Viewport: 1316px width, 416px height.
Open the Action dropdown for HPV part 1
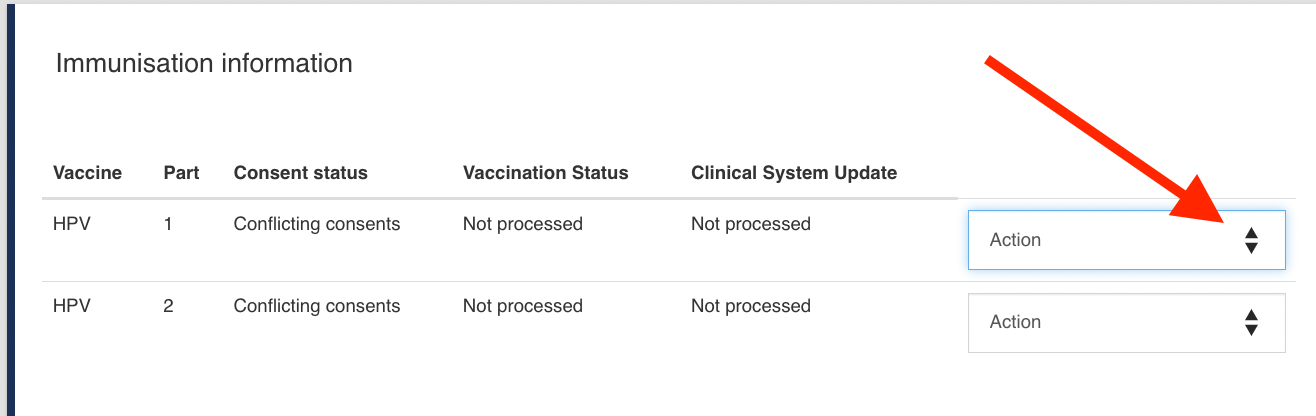coord(1126,240)
